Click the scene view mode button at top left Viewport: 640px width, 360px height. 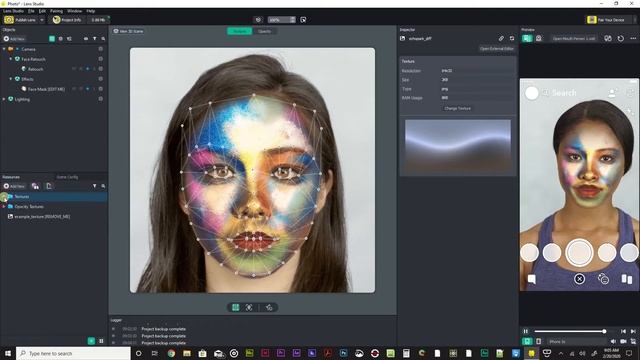point(128,31)
